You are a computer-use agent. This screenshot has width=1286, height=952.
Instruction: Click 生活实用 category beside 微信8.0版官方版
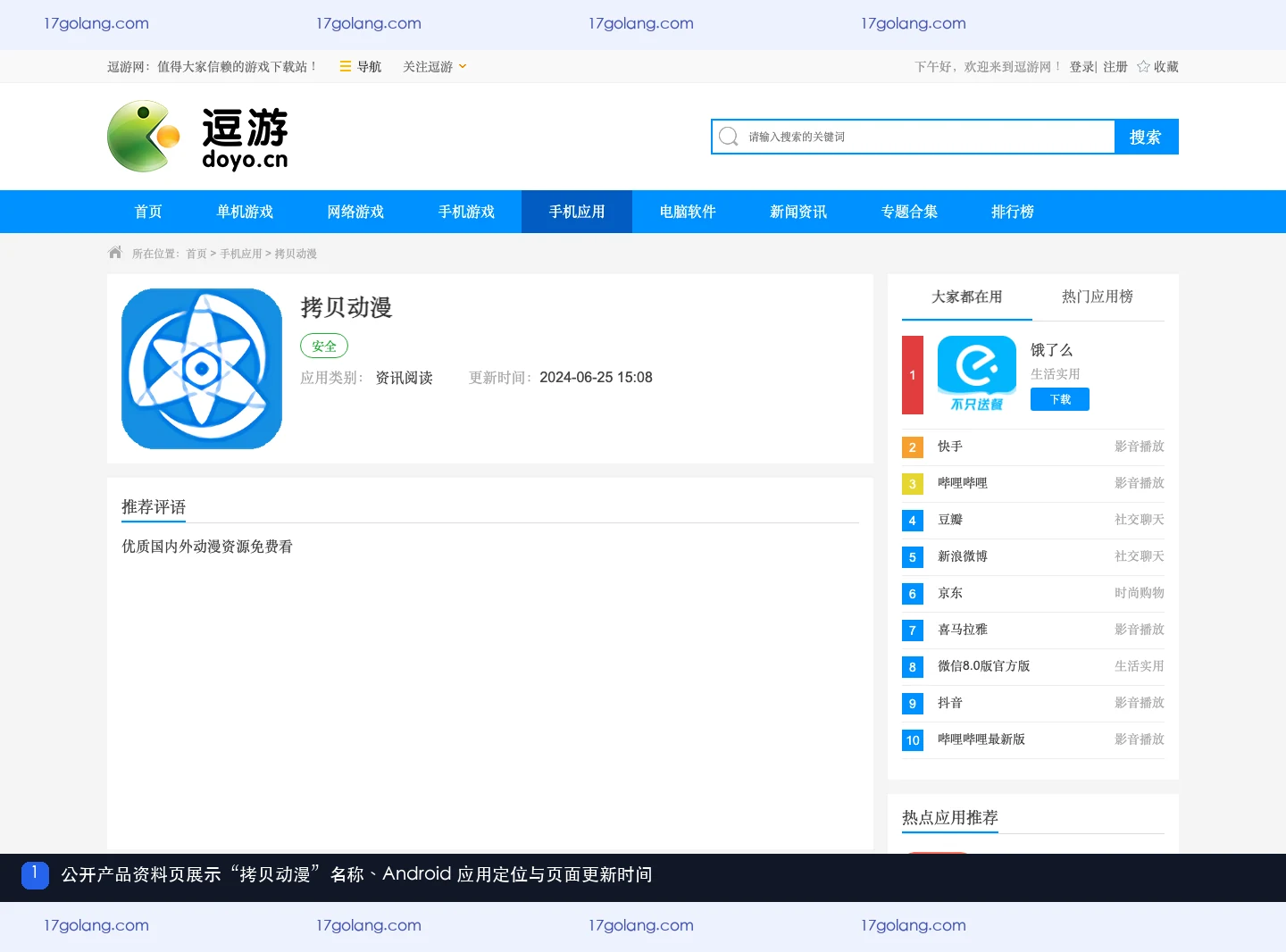[x=1140, y=666]
